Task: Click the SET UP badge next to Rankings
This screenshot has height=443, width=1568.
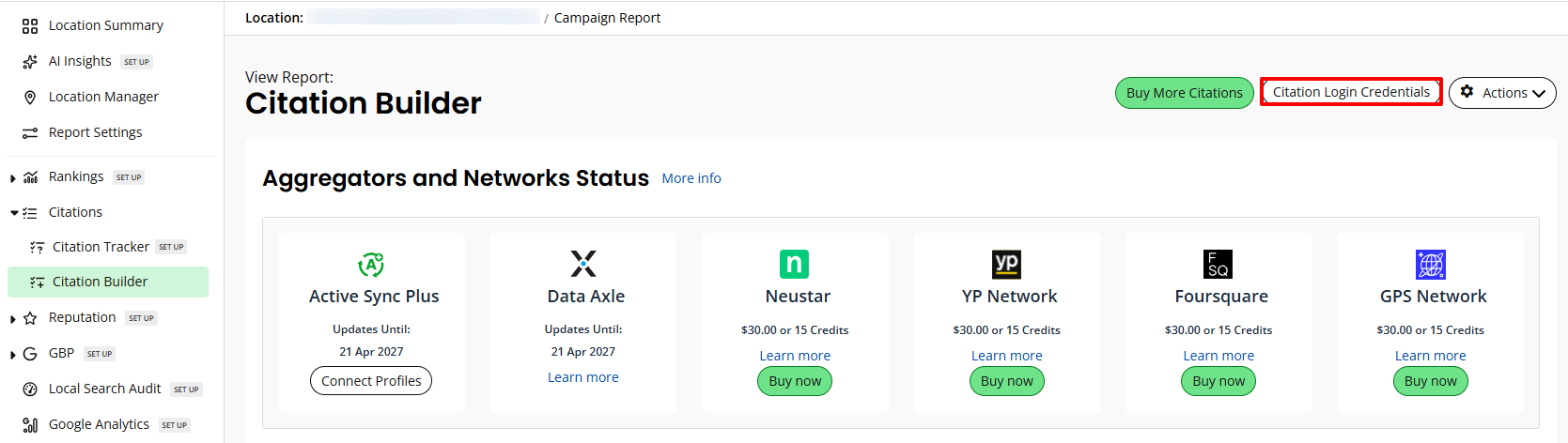Action: tap(129, 177)
